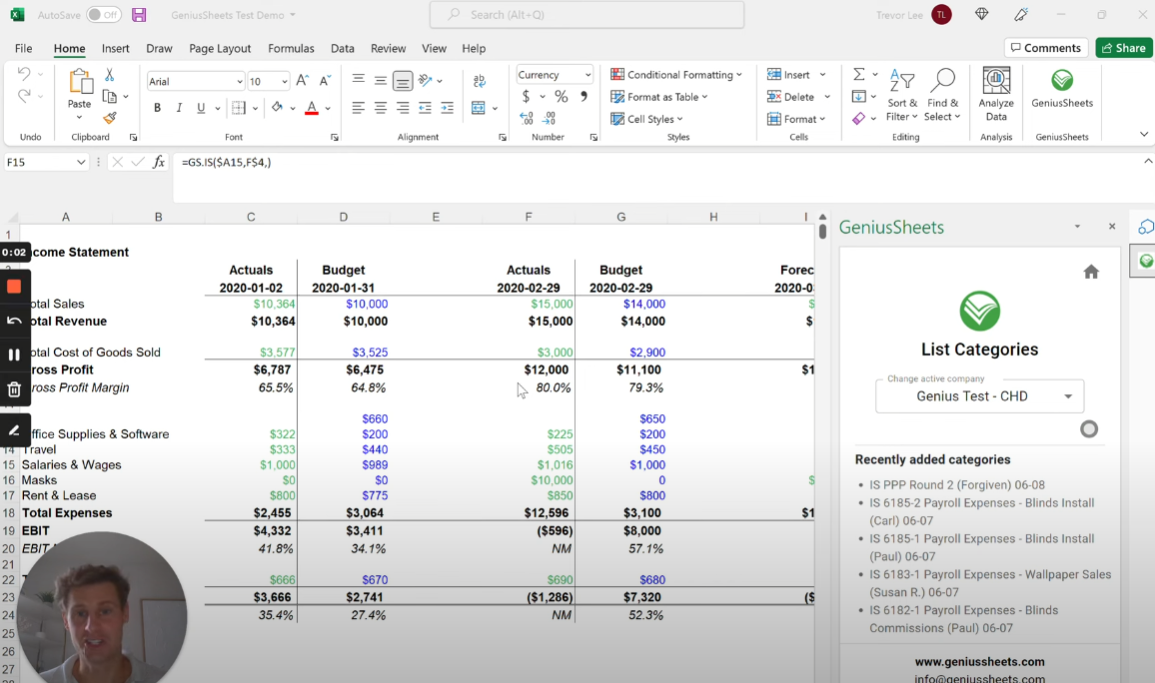Click the Save icon in title bar
Viewport: 1155px width, 683px height.
138,15
